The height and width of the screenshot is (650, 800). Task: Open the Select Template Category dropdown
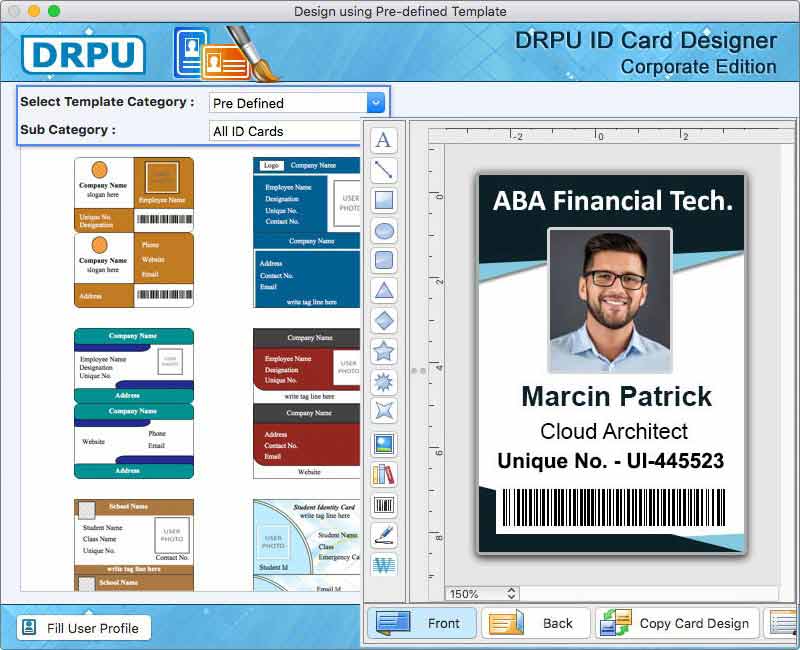pos(375,103)
